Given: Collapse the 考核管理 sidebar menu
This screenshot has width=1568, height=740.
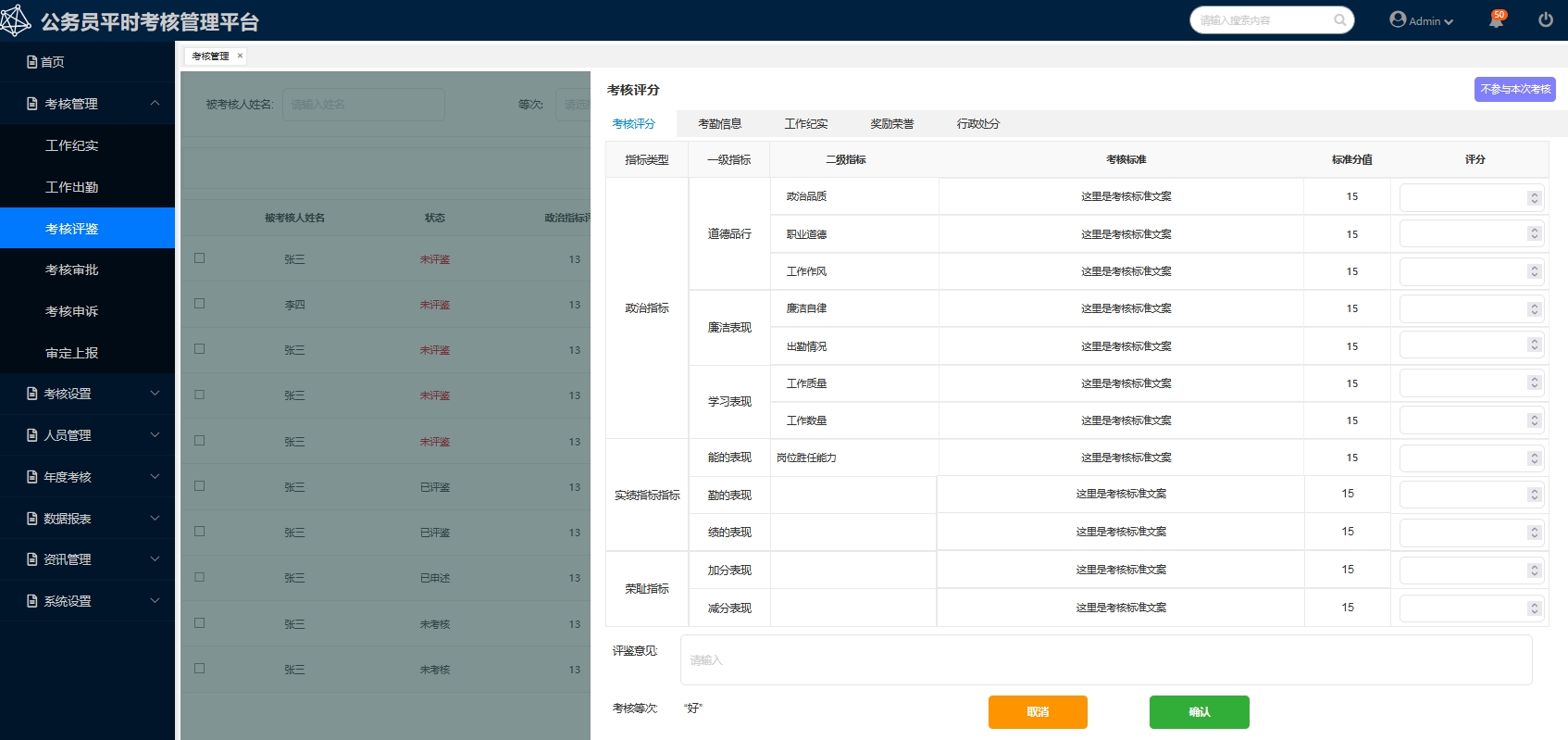Looking at the screenshot, I should [x=155, y=103].
